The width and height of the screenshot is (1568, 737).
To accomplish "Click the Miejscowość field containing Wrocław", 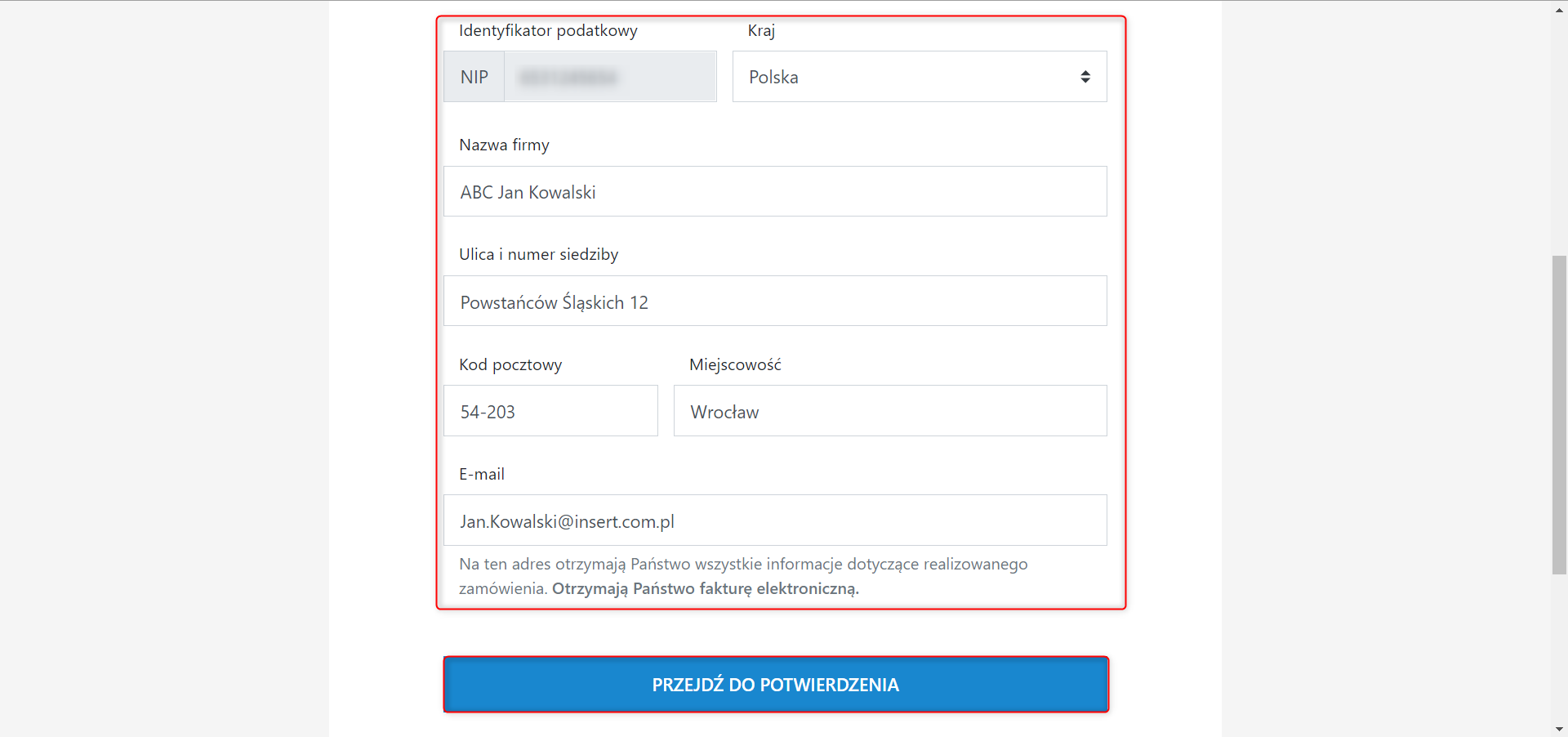I will click(889, 411).
